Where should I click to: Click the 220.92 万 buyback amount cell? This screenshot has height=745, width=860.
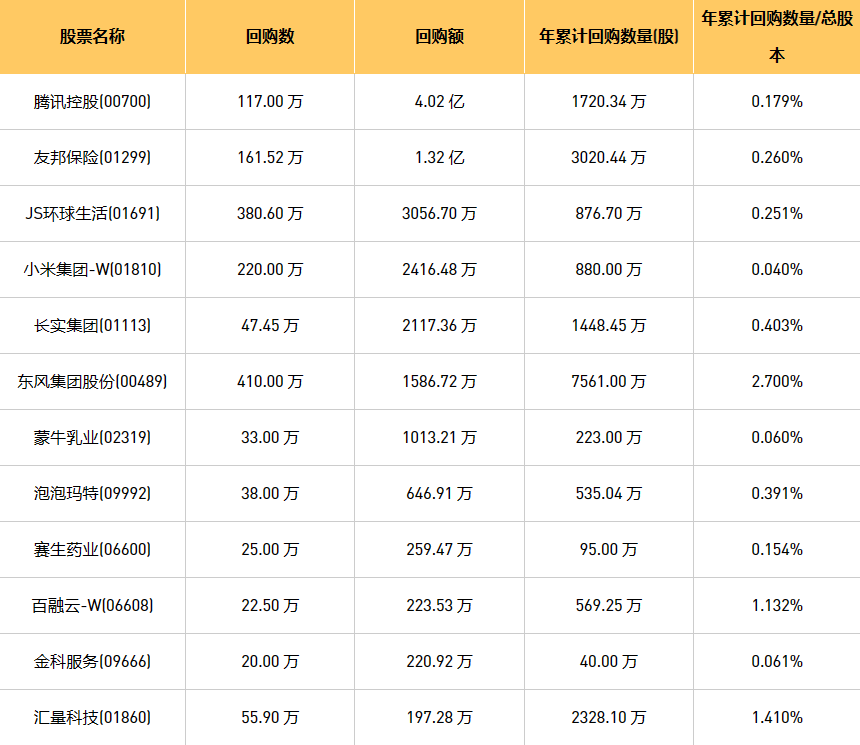tap(439, 661)
